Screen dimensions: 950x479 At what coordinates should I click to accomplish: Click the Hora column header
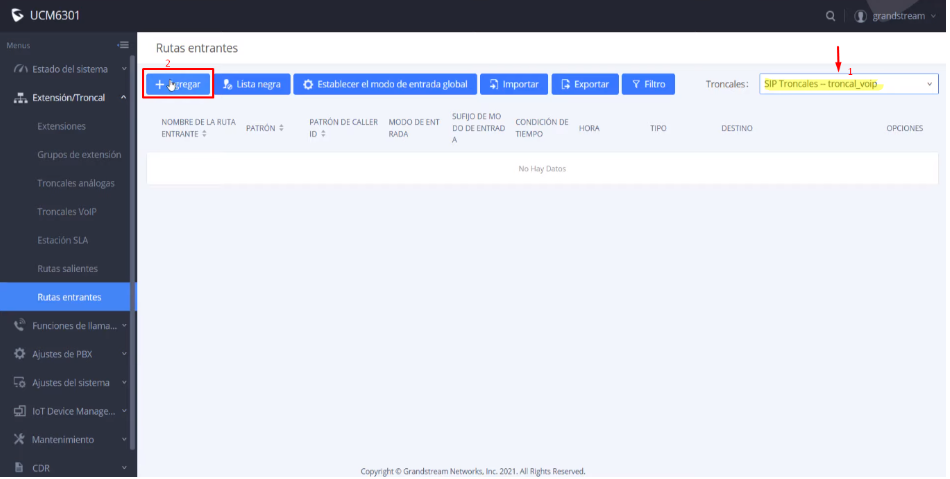point(589,128)
